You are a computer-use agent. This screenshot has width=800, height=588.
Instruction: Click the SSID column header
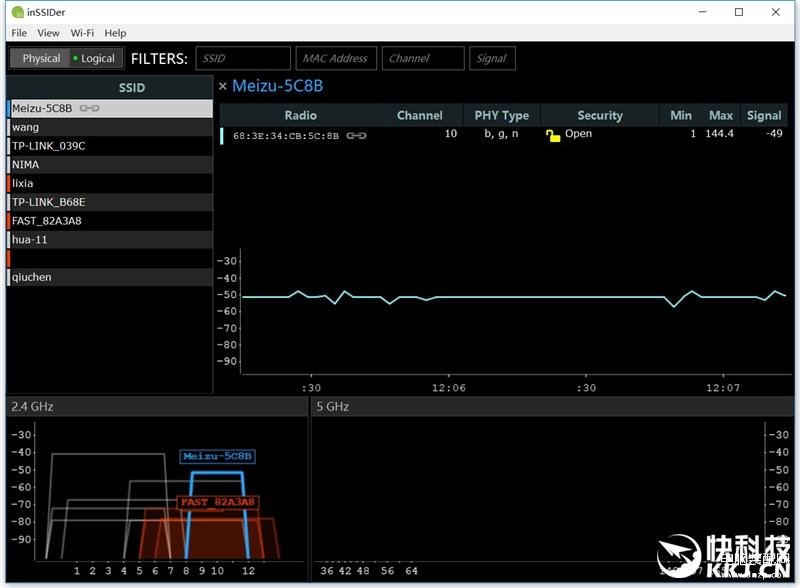pos(132,88)
